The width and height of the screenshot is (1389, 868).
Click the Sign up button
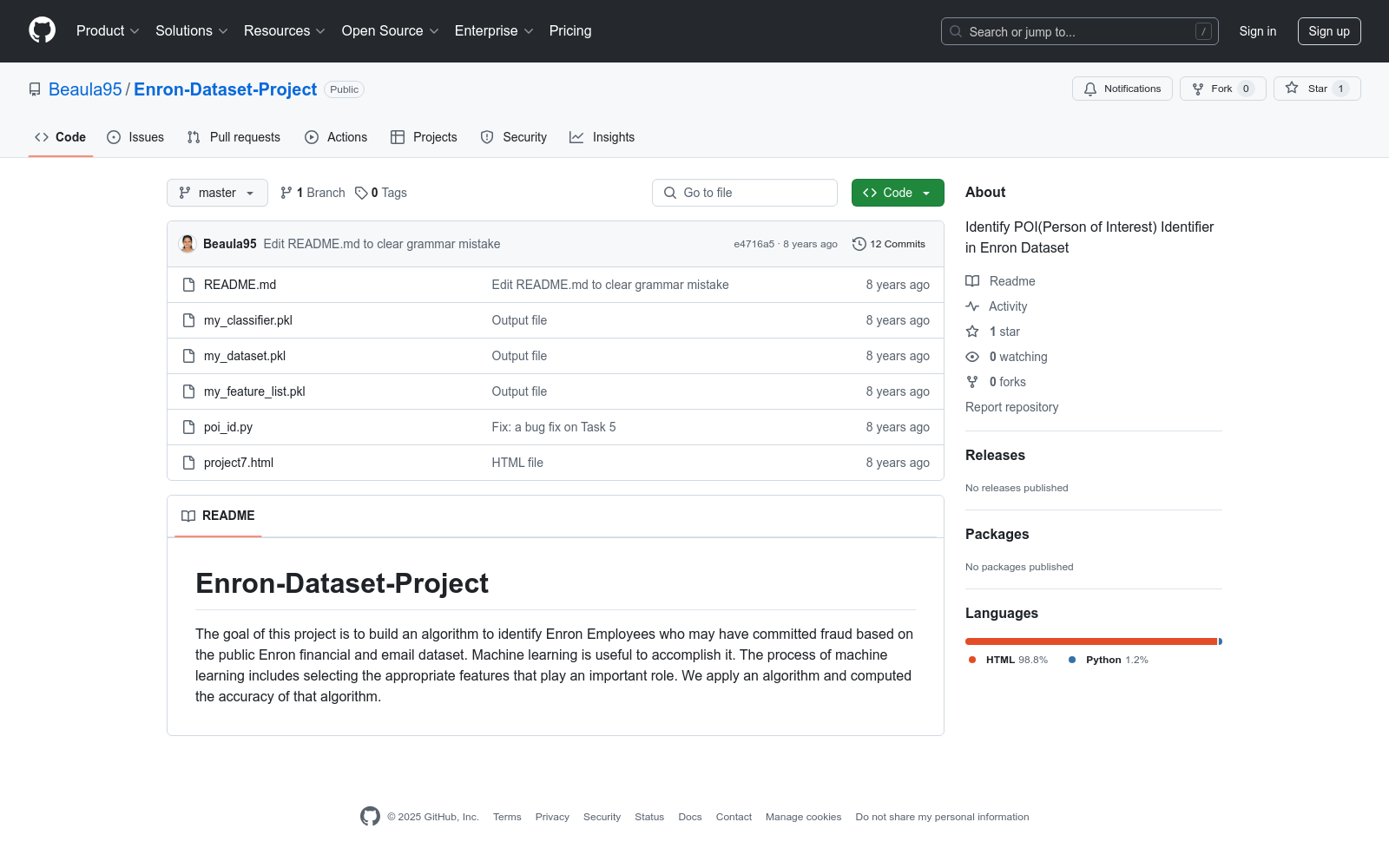pyautogui.click(x=1329, y=31)
